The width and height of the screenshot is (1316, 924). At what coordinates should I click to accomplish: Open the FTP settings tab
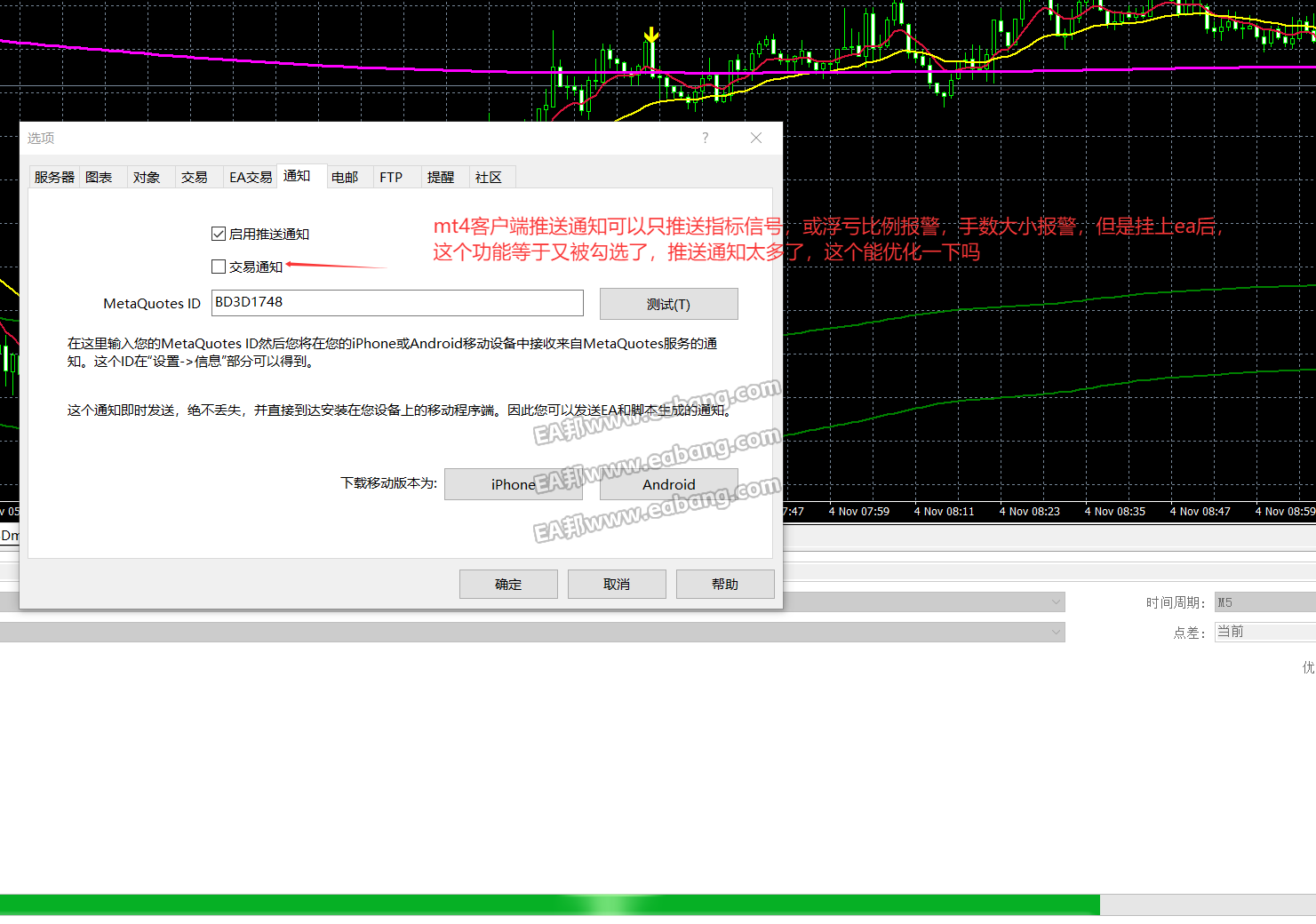pyautogui.click(x=391, y=177)
